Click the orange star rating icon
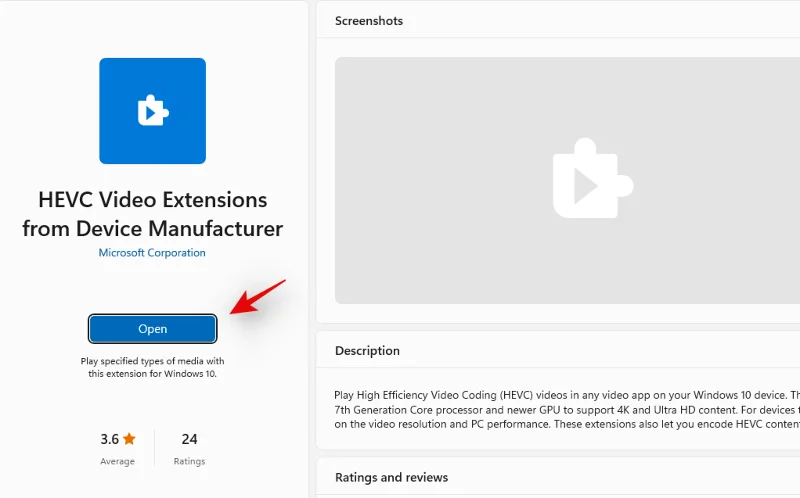800x498 pixels. [129, 439]
